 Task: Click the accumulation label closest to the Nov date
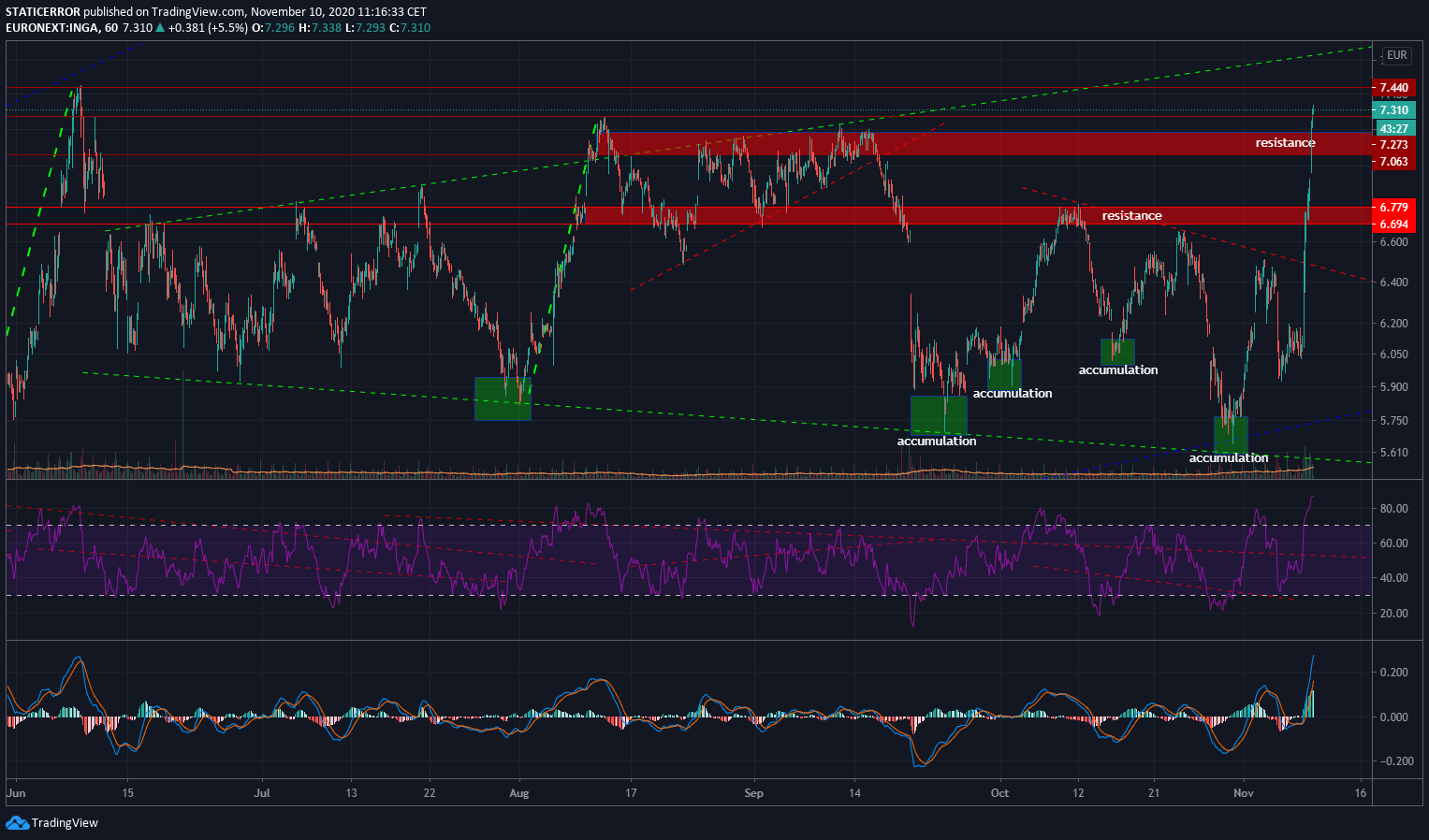[1229, 458]
